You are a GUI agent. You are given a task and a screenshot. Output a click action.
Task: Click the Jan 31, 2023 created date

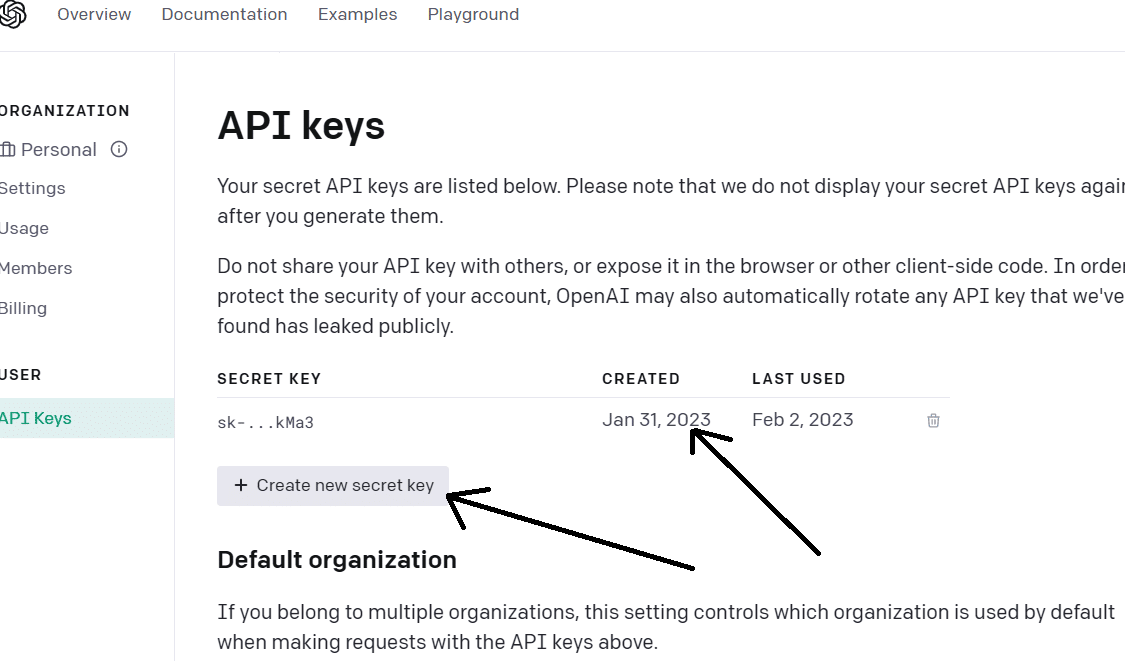coord(656,420)
